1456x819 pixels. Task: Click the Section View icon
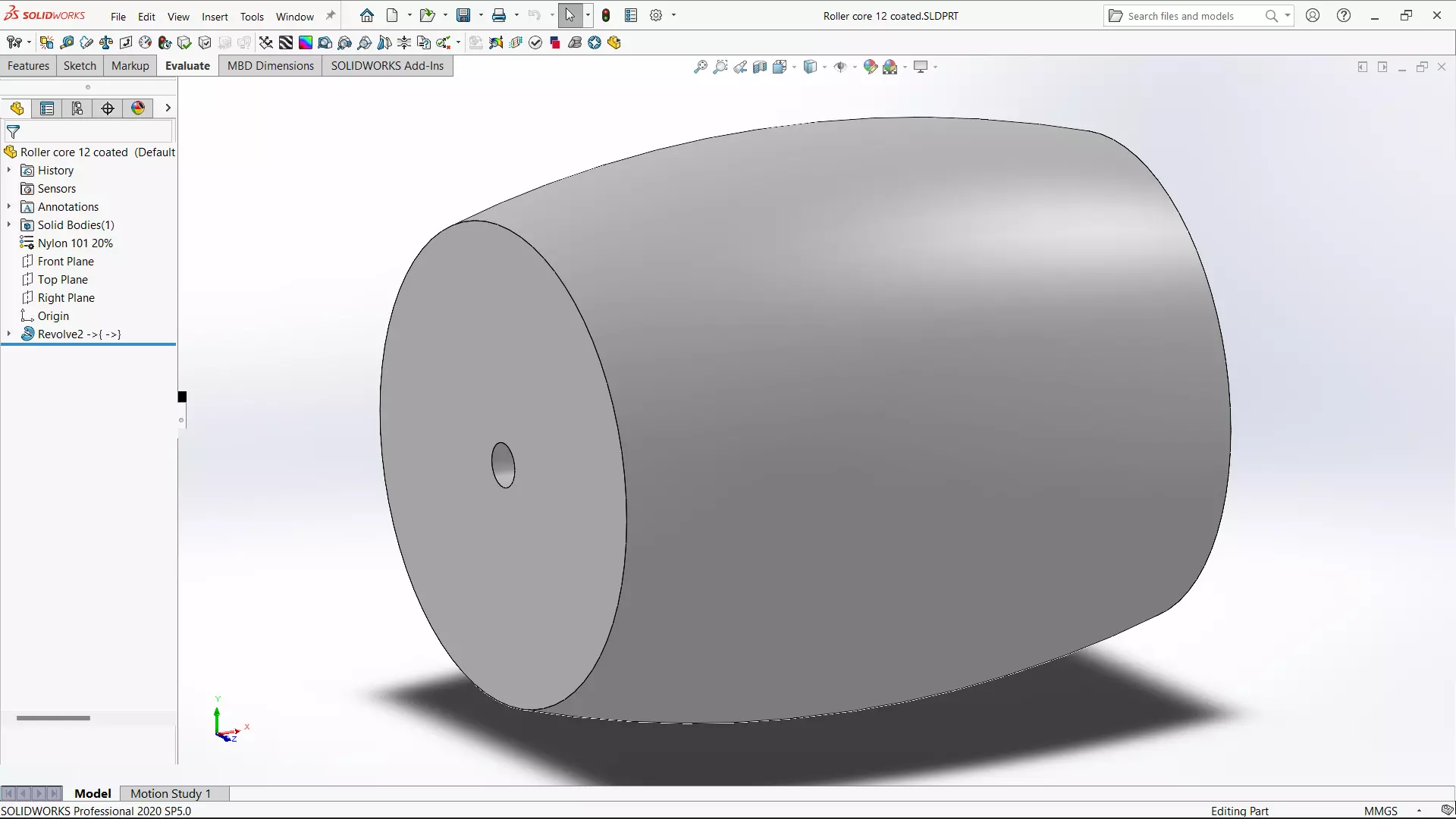pyautogui.click(x=760, y=67)
